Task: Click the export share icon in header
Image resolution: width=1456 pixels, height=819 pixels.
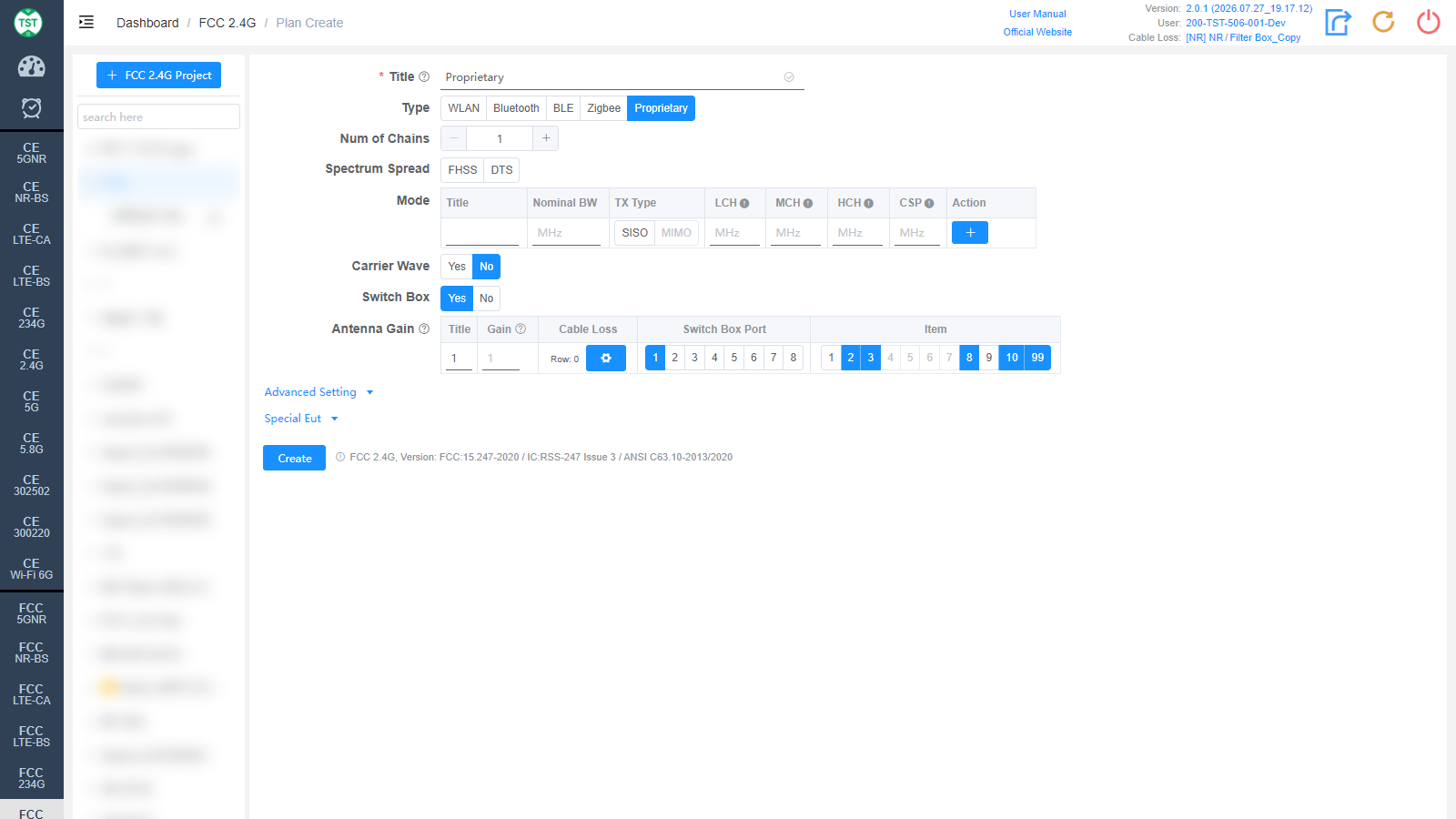Action: coord(1338,22)
